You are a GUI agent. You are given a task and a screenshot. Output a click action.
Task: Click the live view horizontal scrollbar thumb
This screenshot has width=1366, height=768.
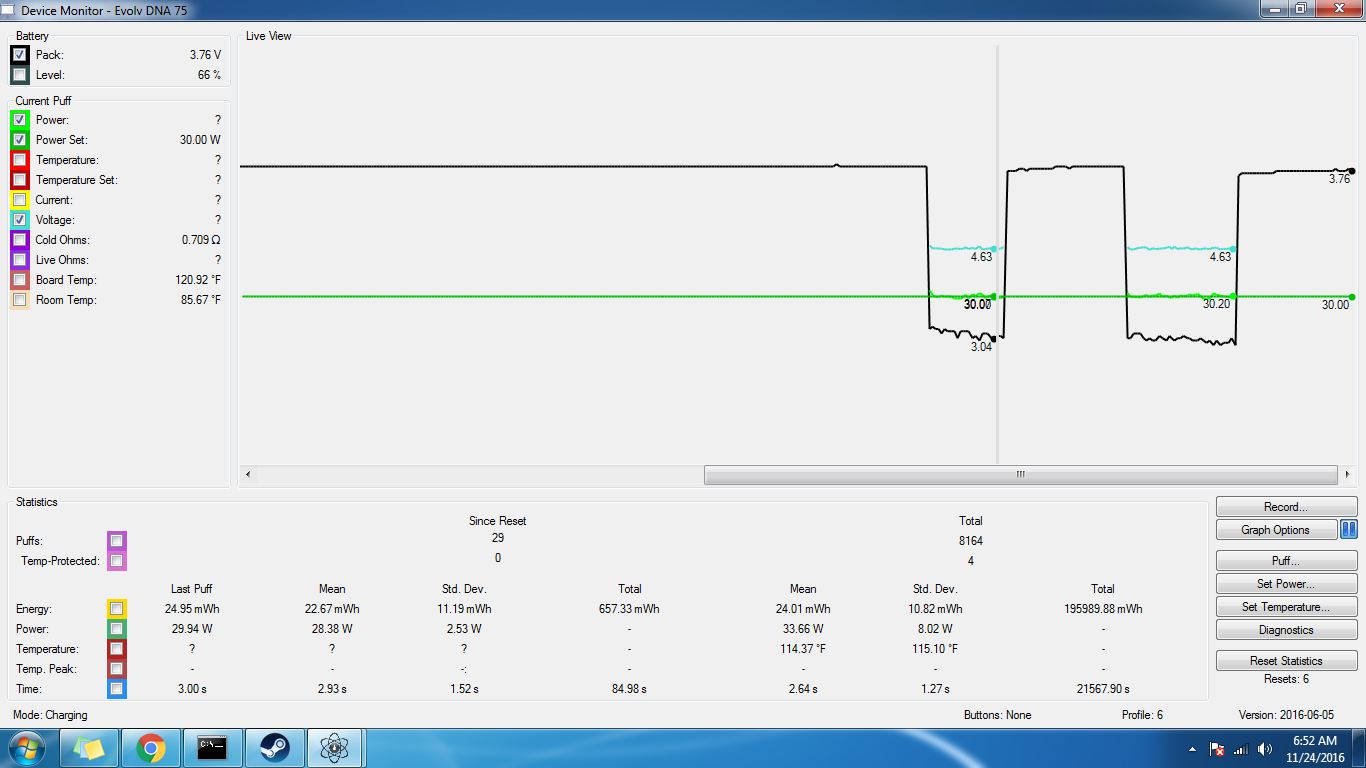[x=1020, y=475]
